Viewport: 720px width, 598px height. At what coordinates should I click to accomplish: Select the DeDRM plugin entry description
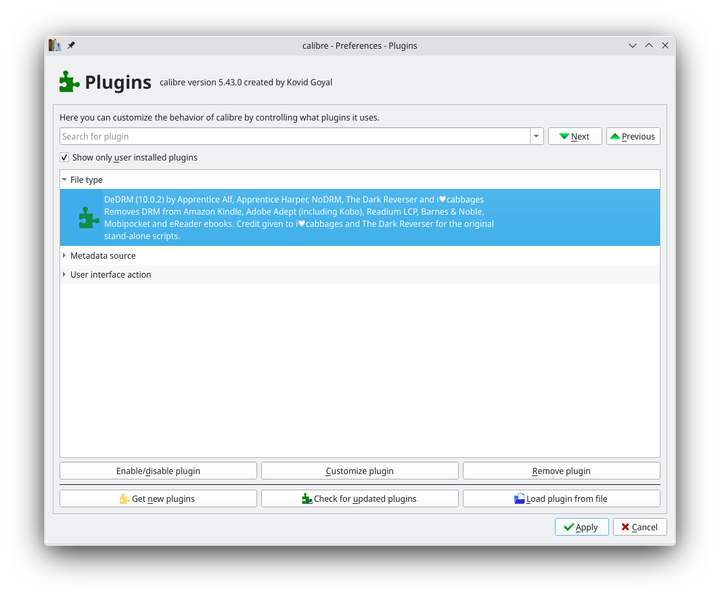pyautogui.click(x=300, y=217)
